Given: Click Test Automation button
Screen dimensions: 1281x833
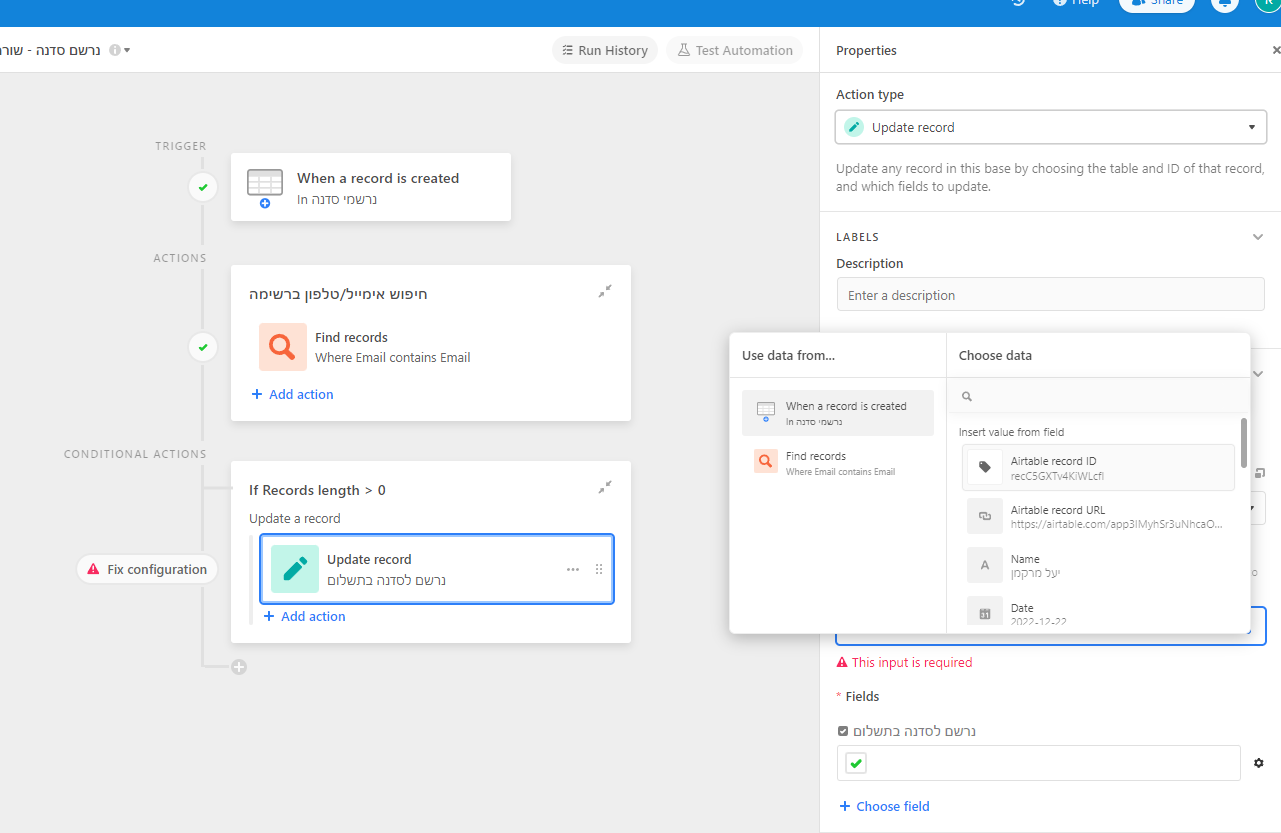Looking at the screenshot, I should click(735, 50).
